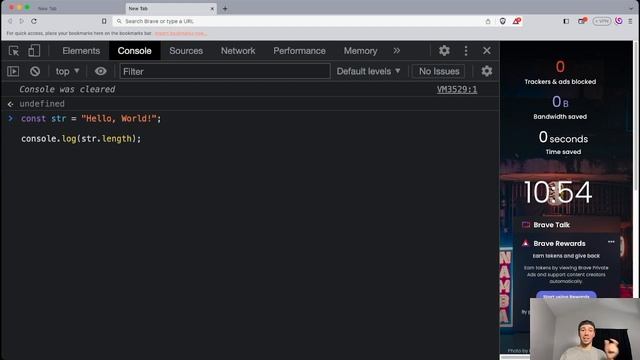The height and width of the screenshot is (360, 640).
Task: Open DevTools settings gear
Action: pos(444,51)
